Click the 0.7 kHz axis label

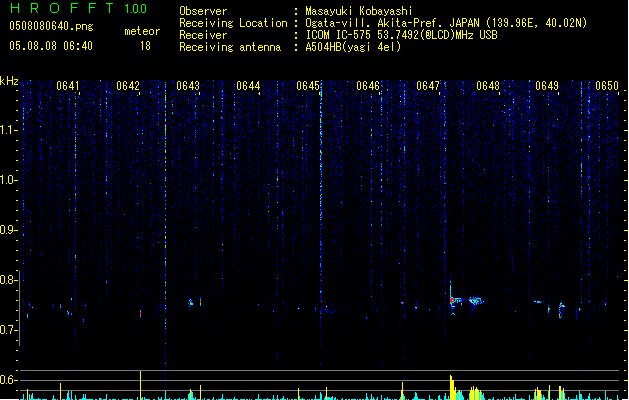point(9,330)
